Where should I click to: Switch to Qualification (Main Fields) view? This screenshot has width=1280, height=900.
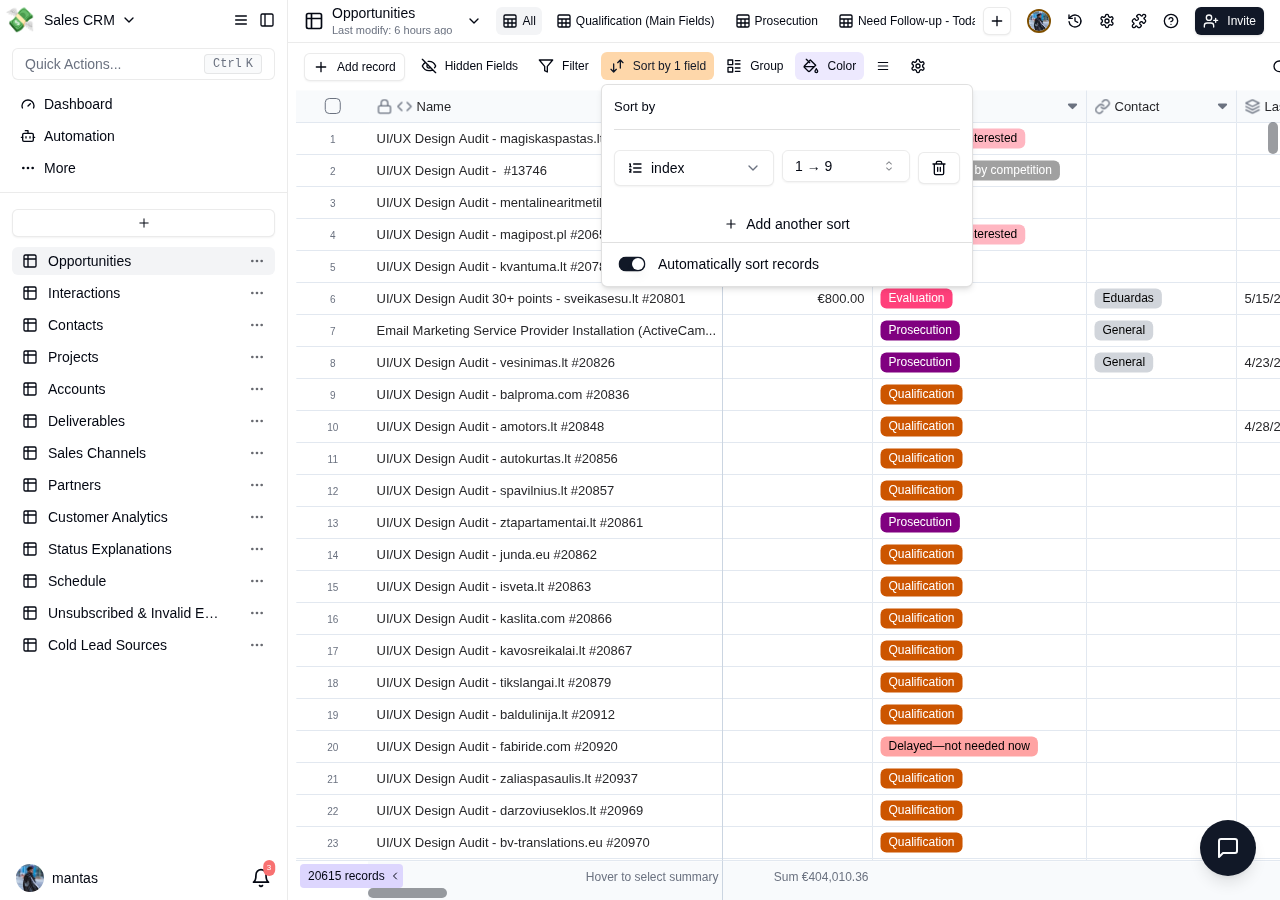[x=636, y=21]
